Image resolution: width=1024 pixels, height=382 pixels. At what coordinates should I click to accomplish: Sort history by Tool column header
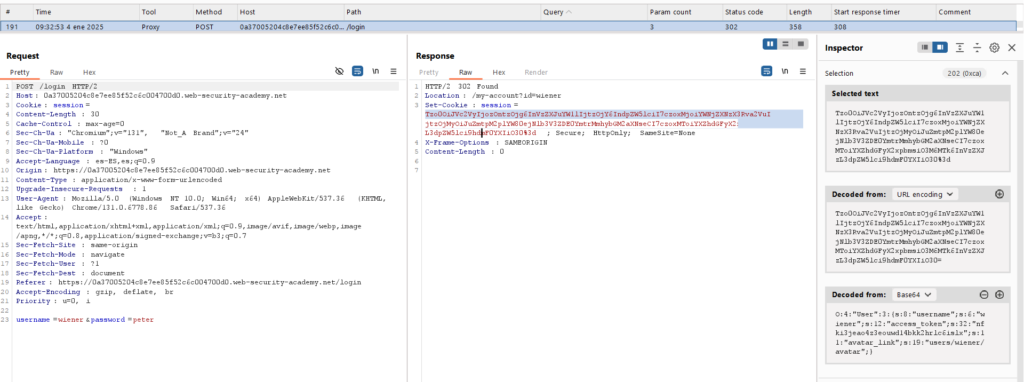165,12
